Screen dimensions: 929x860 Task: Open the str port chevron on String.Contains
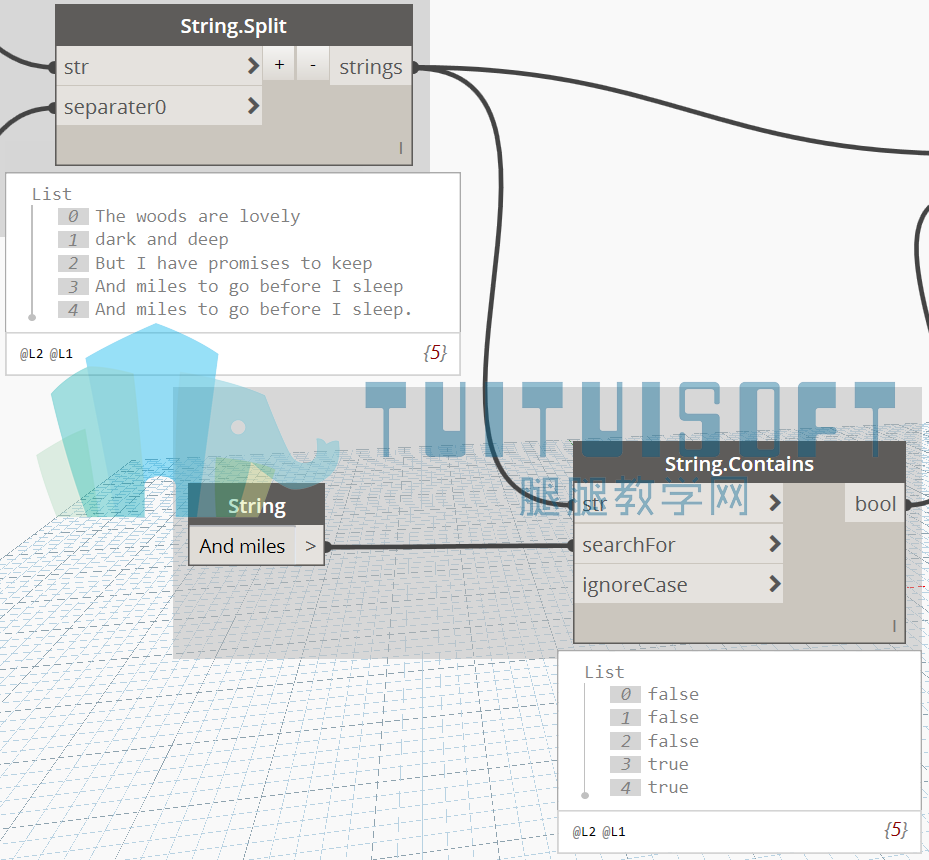(774, 503)
